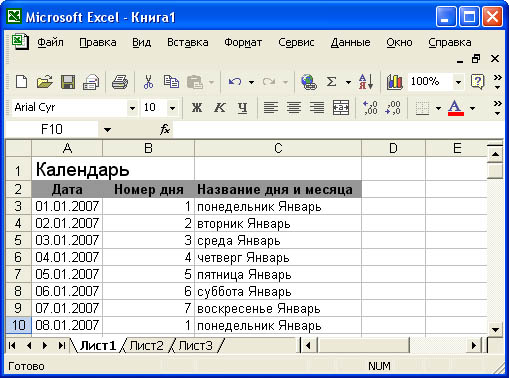The image size is (509, 378).
Task: Click inside the formula bar
Action: [338, 129]
